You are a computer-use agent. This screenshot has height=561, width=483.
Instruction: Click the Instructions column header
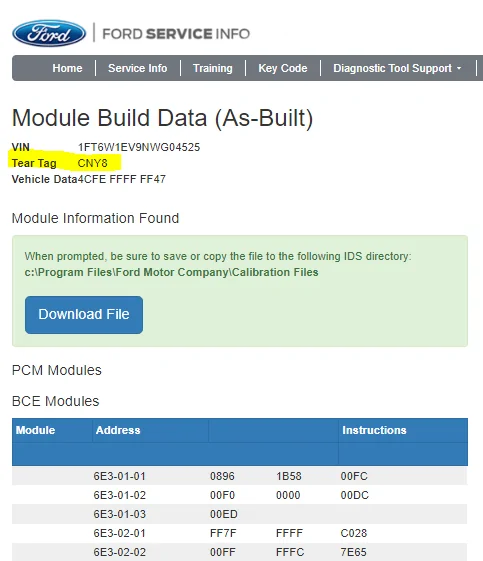(x=374, y=430)
